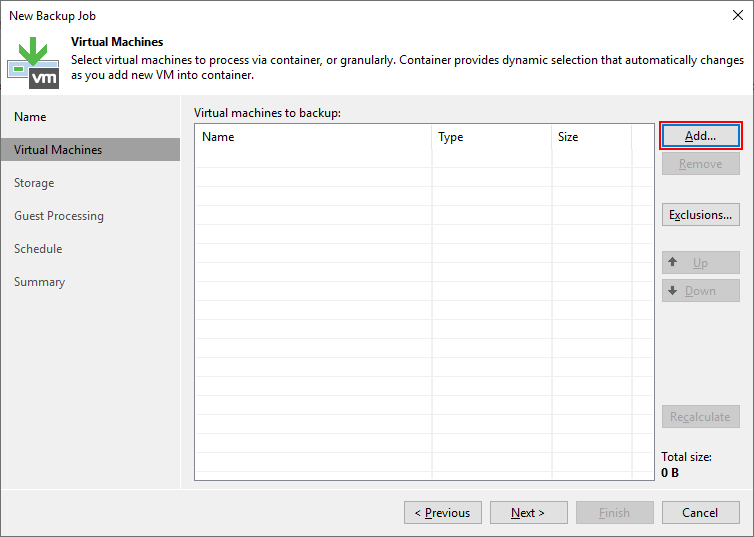This screenshot has width=754, height=537.
Task: Click the Remove button
Action: 700,164
